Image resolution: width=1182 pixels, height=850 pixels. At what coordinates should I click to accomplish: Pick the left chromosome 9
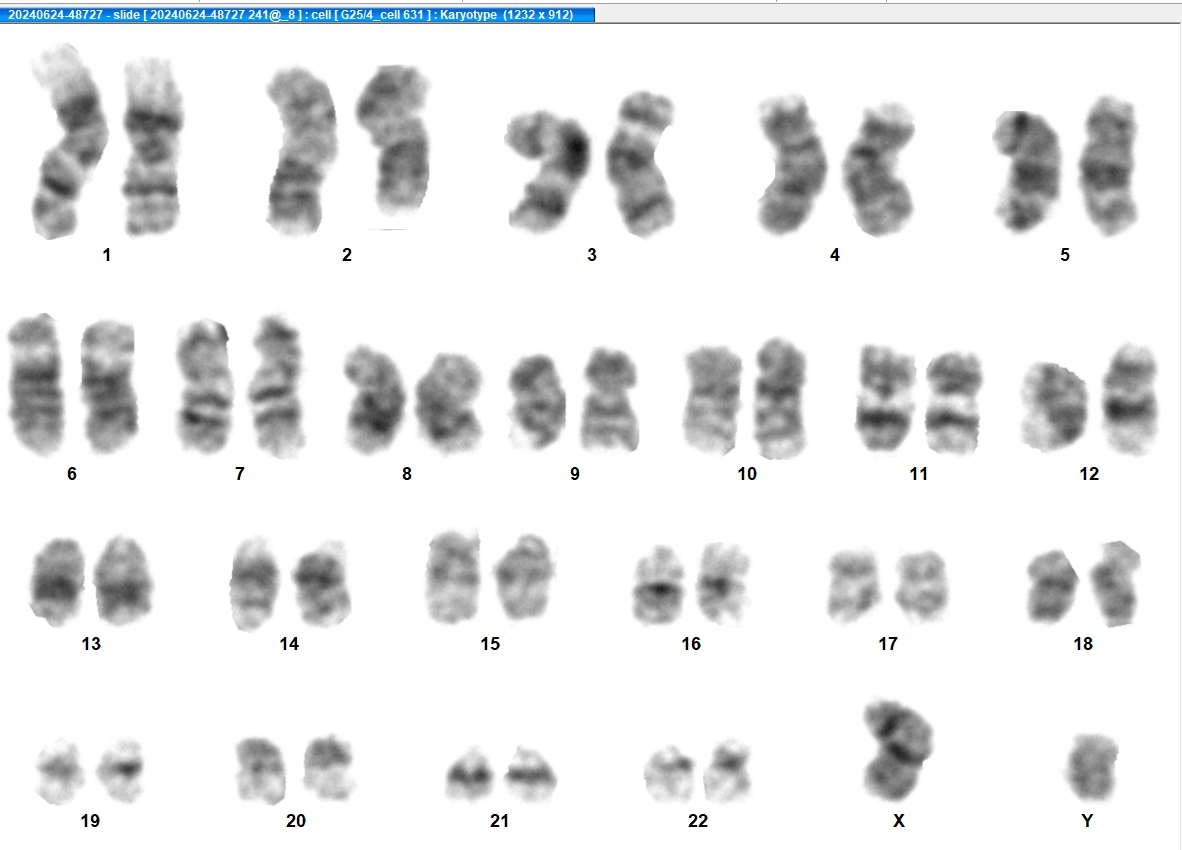pyautogui.click(x=538, y=402)
